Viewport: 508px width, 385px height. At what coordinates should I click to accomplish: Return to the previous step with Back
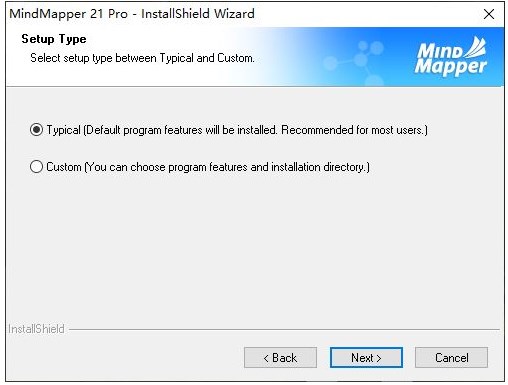coord(280,358)
